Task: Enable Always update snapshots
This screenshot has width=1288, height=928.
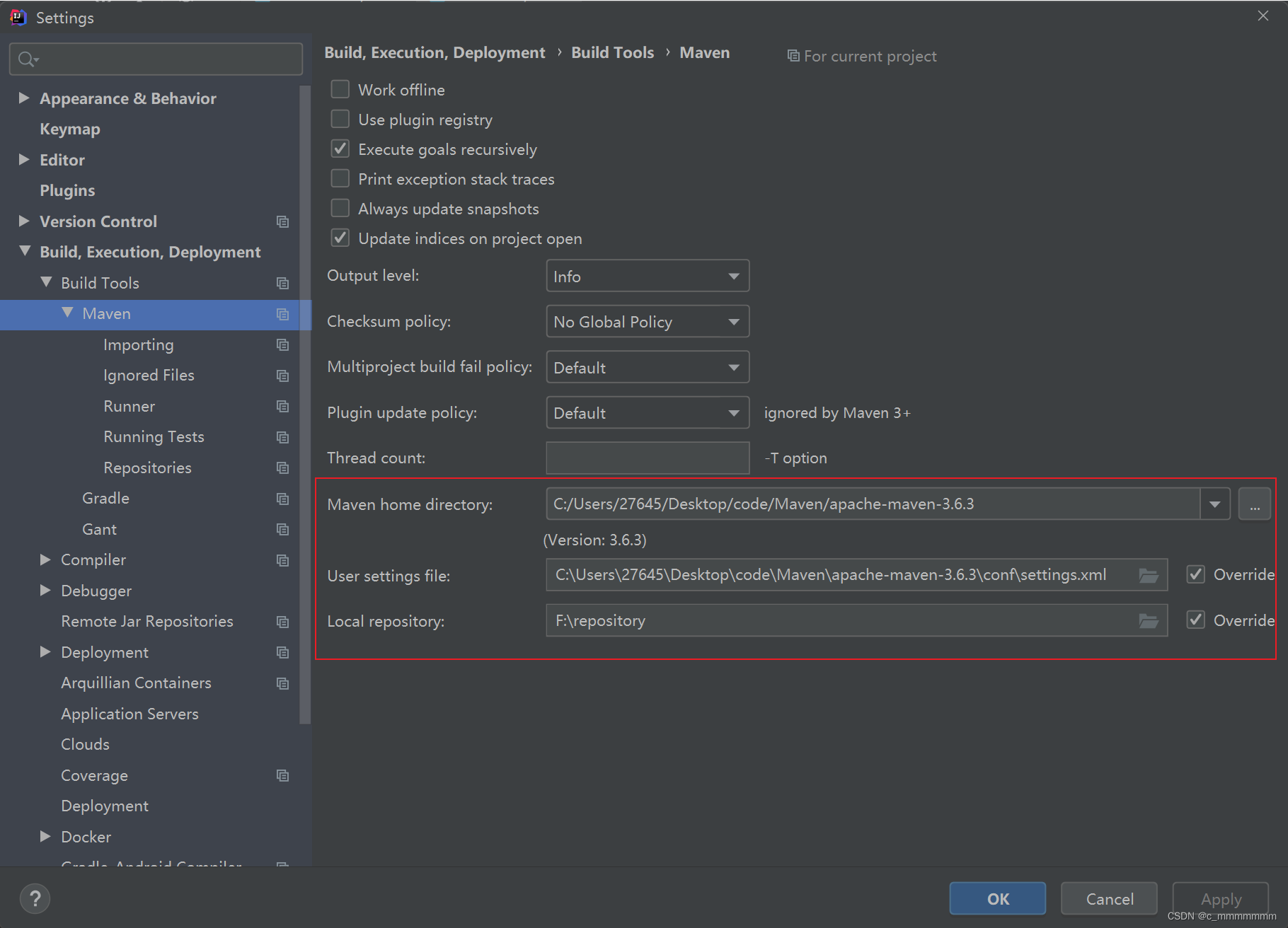Action: tap(340, 208)
